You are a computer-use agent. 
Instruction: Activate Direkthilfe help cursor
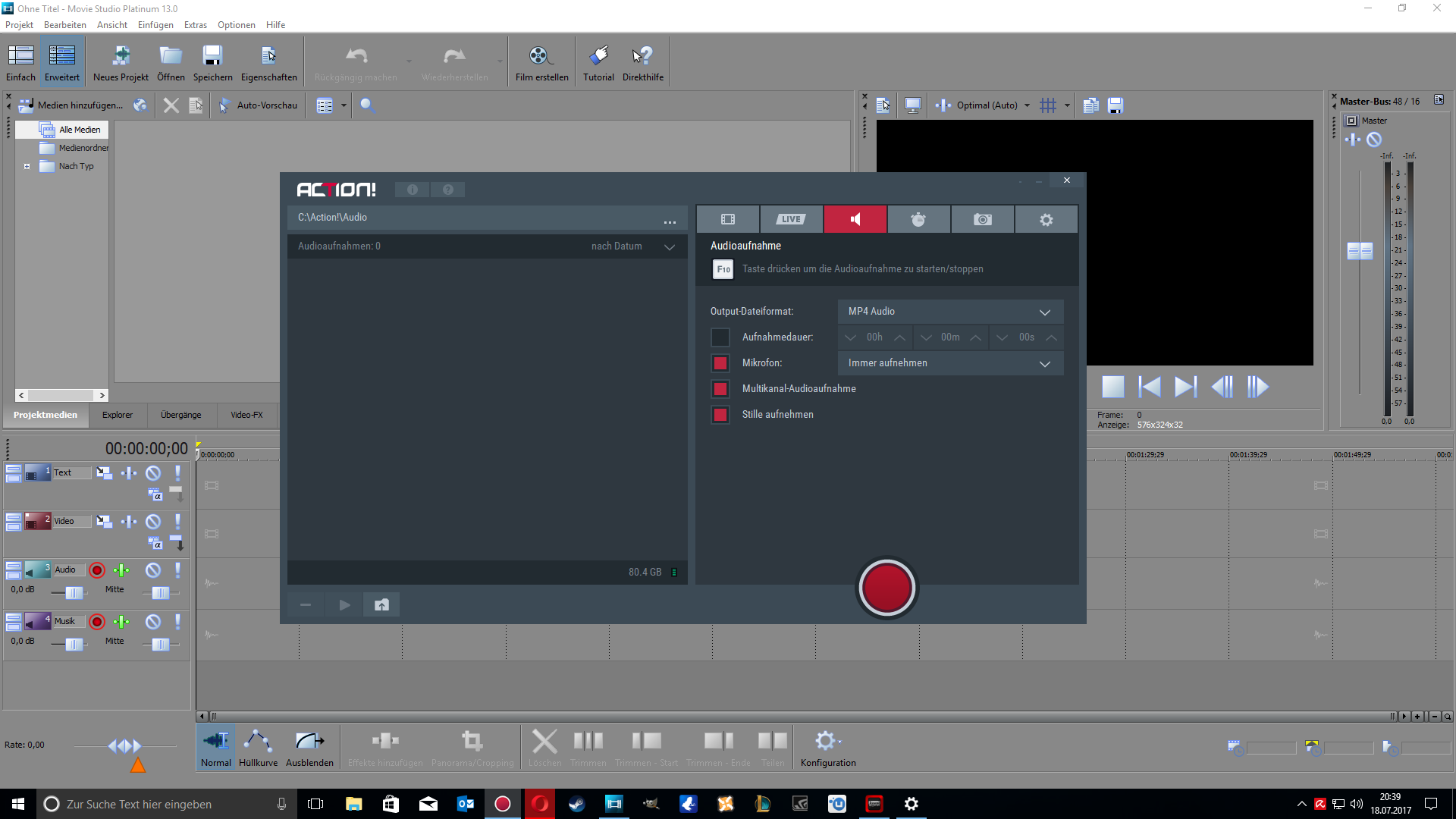[x=642, y=62]
